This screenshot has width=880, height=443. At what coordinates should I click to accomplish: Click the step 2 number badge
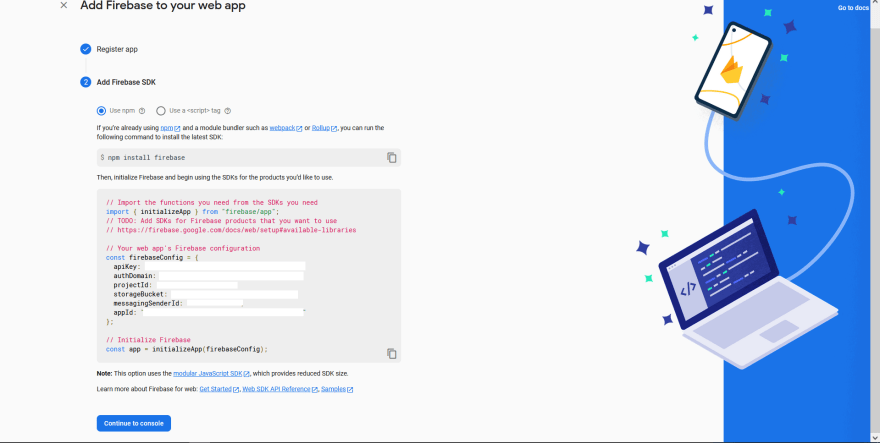[85, 82]
